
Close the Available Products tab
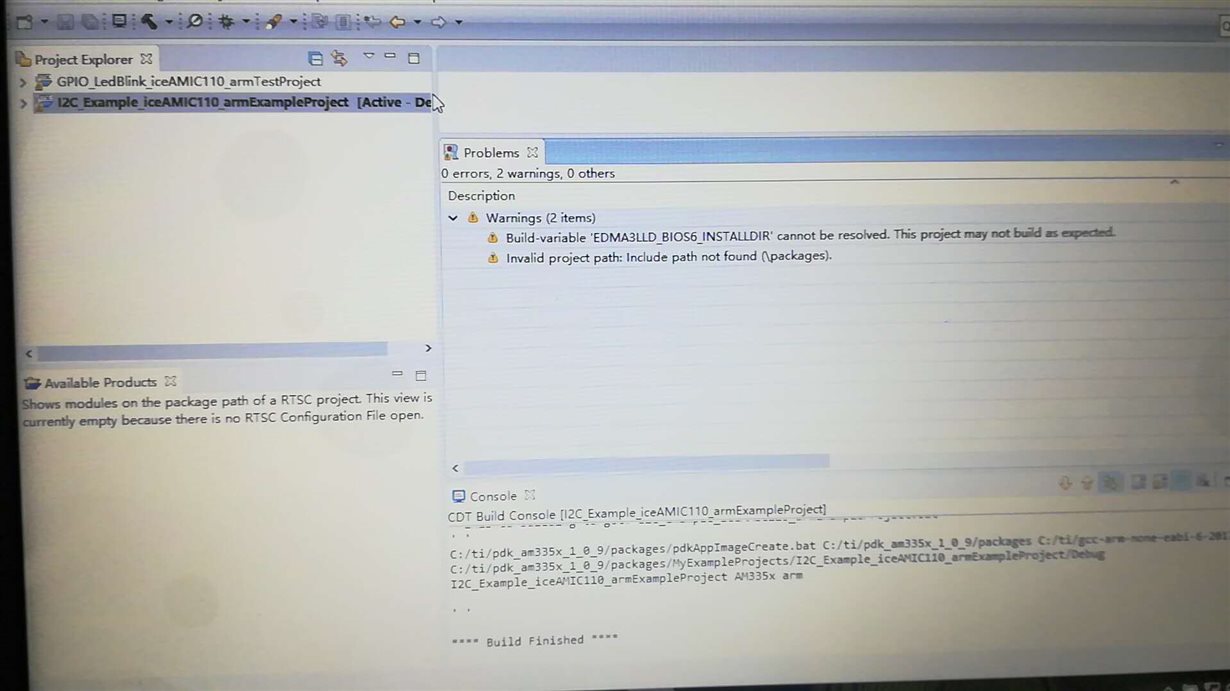(x=170, y=381)
